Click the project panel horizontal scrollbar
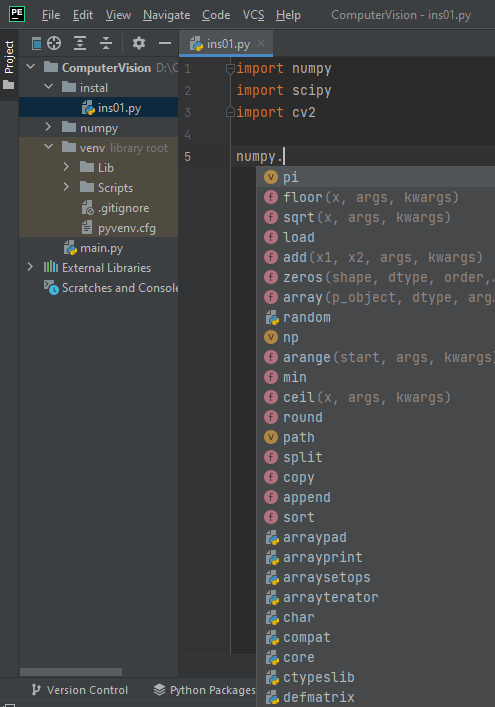 (71, 672)
